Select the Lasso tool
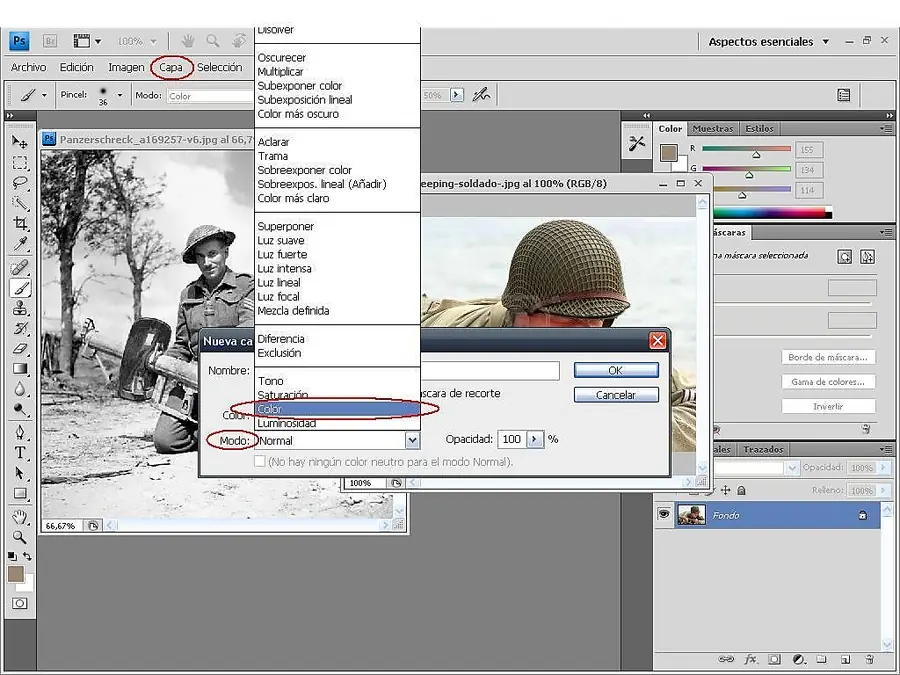 20,183
